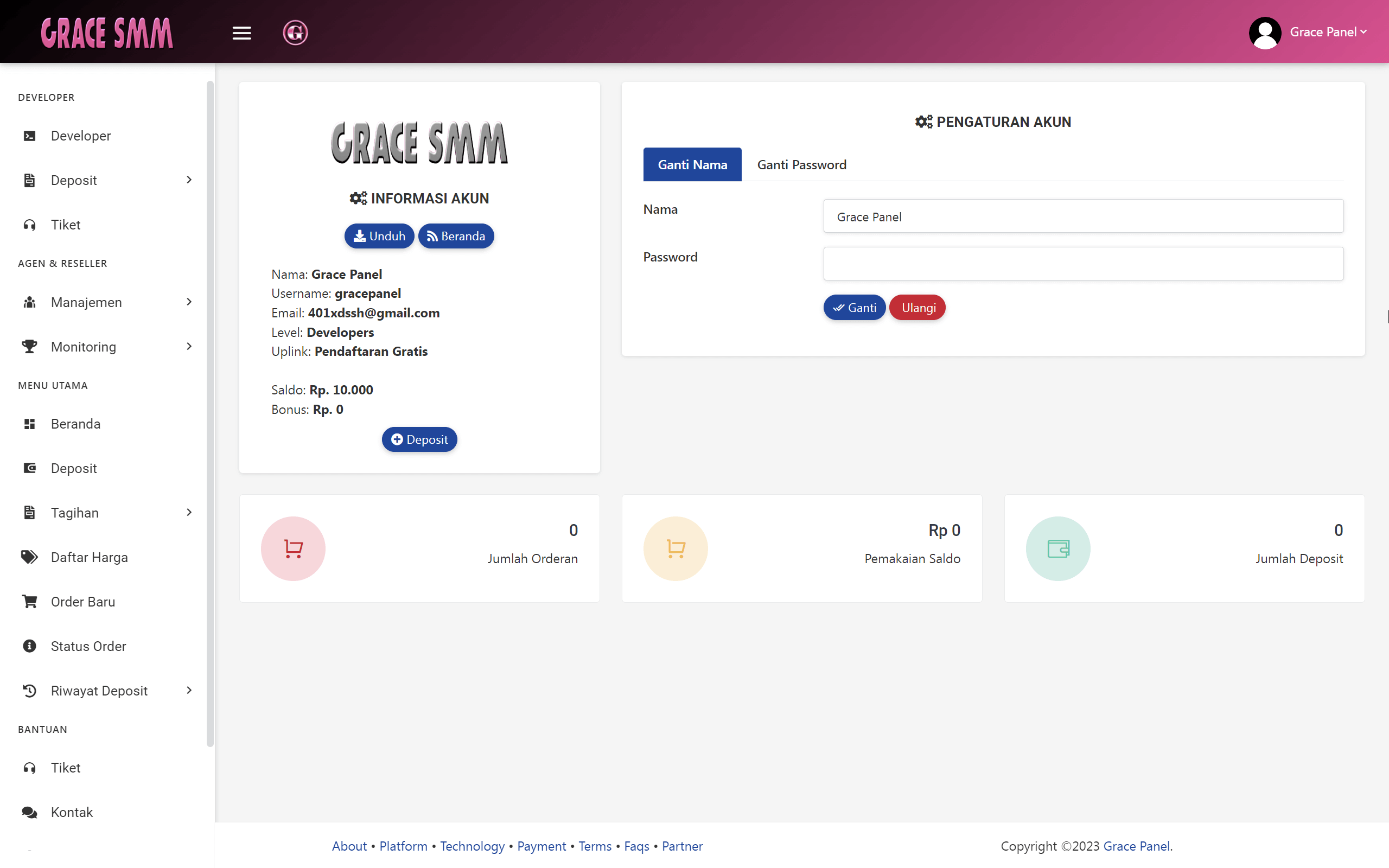The height and width of the screenshot is (868, 1389).
Task: Switch to the Ganti Password tab
Action: tap(801, 164)
